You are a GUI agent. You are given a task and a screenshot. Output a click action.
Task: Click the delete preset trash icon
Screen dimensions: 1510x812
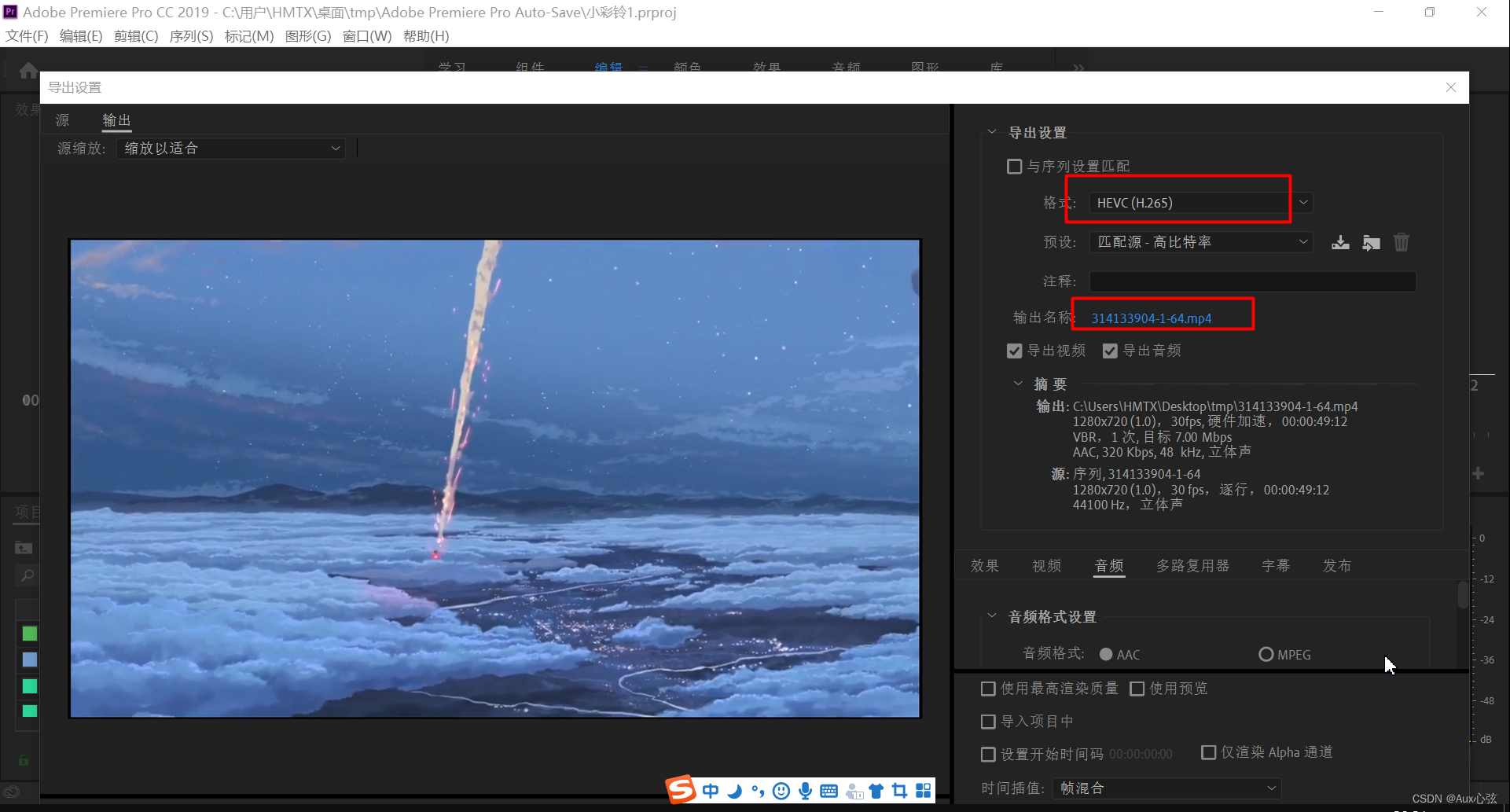pyautogui.click(x=1401, y=242)
